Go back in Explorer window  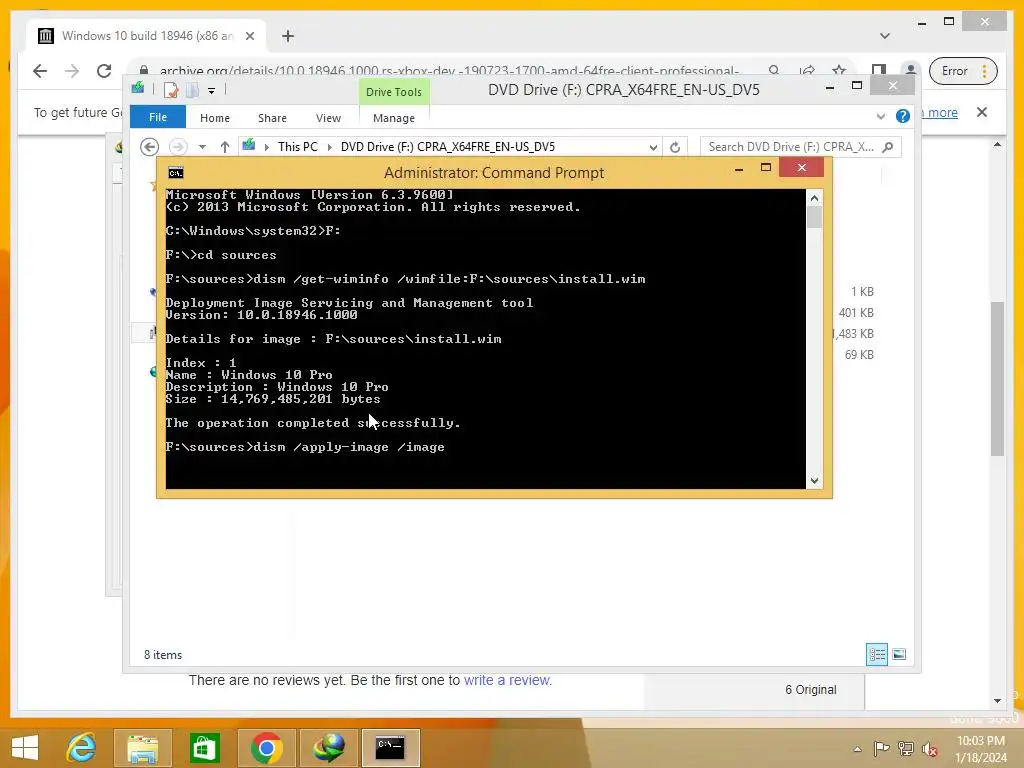[150, 147]
